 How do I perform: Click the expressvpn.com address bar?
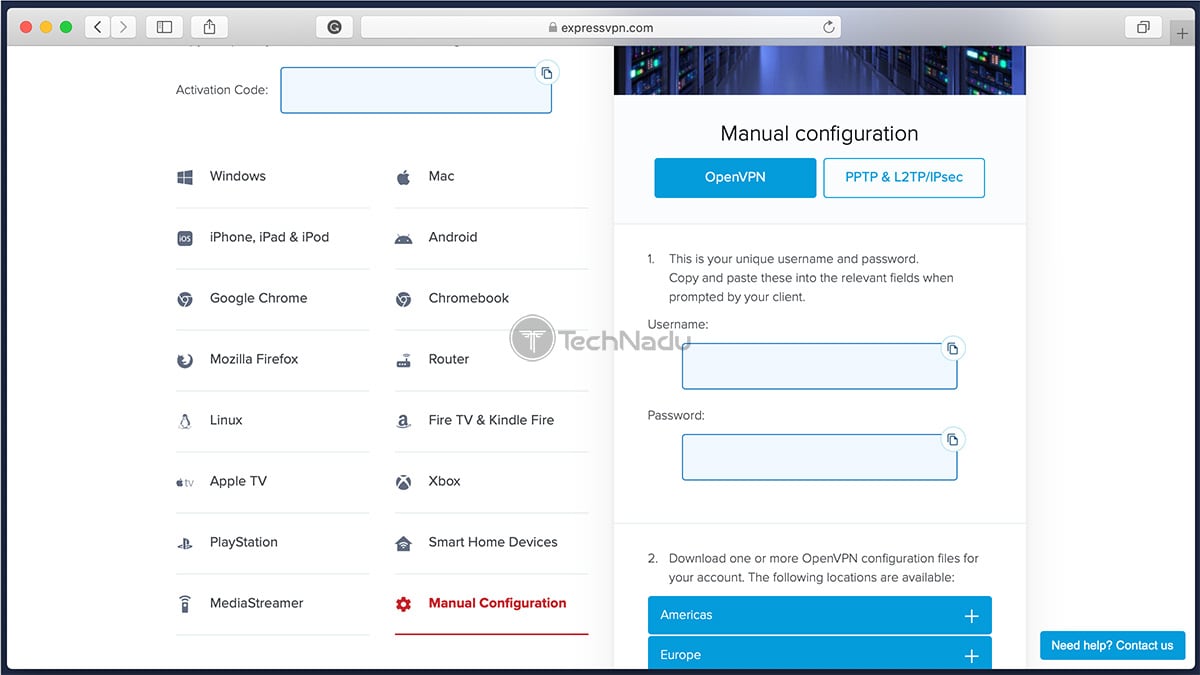click(601, 27)
